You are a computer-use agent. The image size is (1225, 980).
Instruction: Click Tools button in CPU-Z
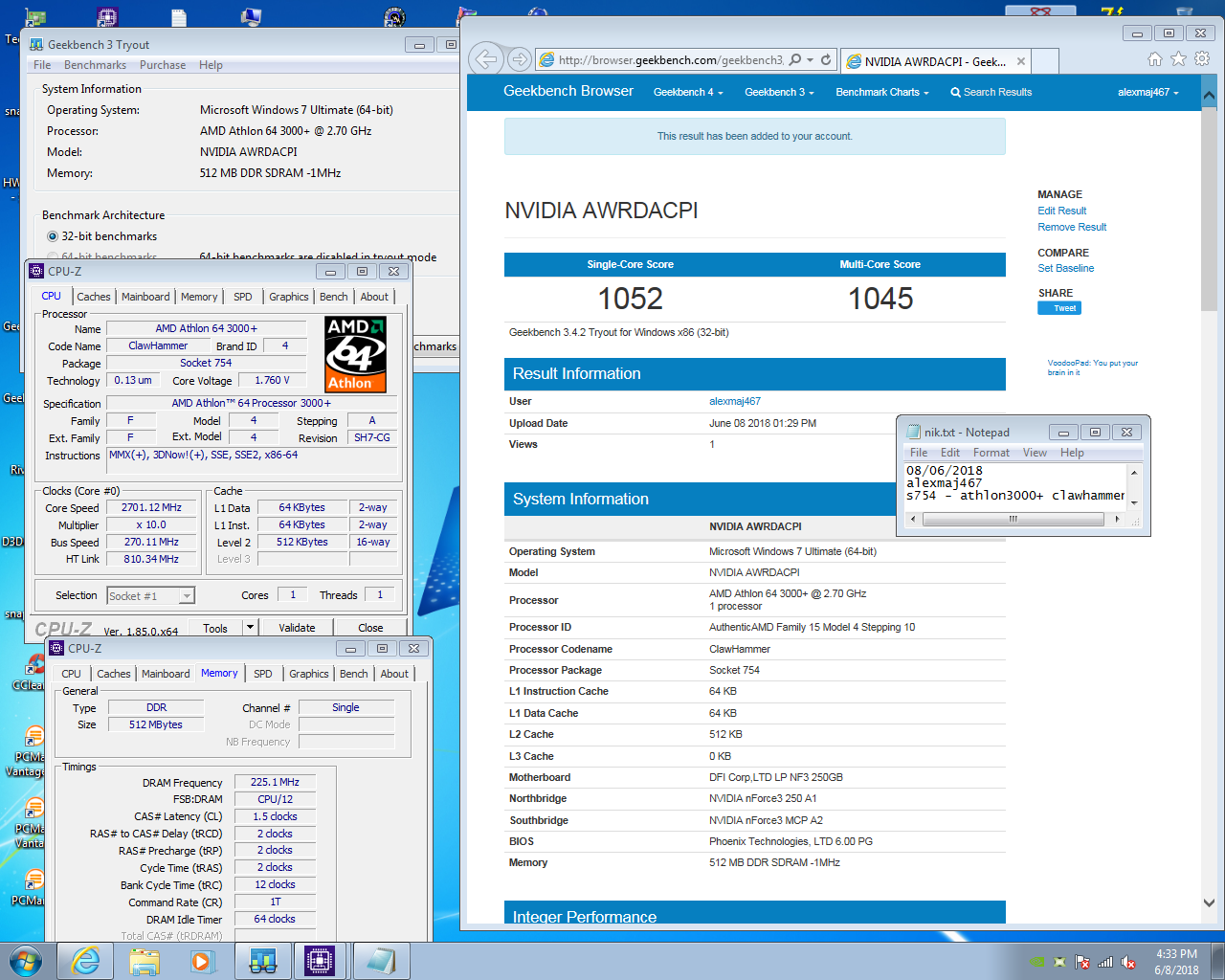[x=215, y=628]
